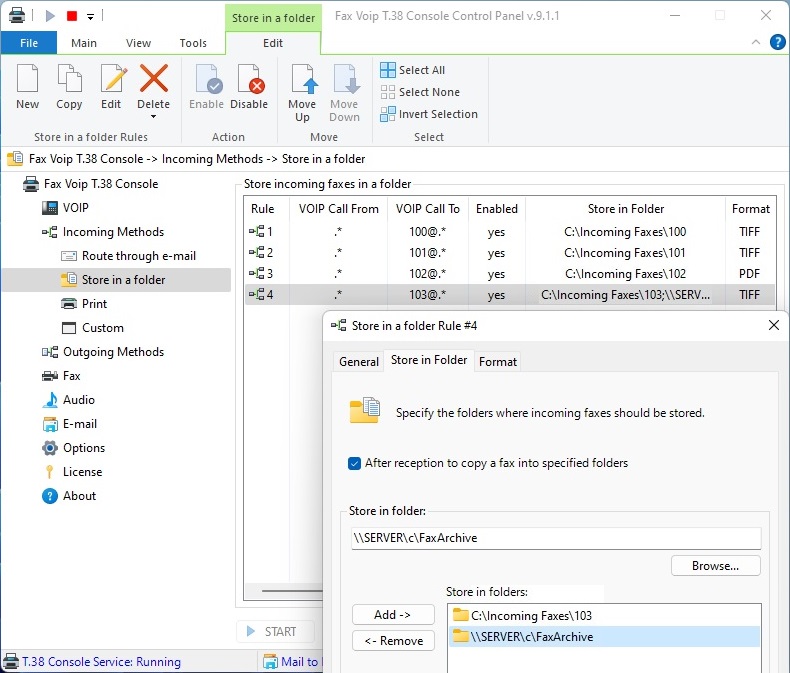790x673 pixels.
Task: Click the New rule icon
Action: (27, 78)
